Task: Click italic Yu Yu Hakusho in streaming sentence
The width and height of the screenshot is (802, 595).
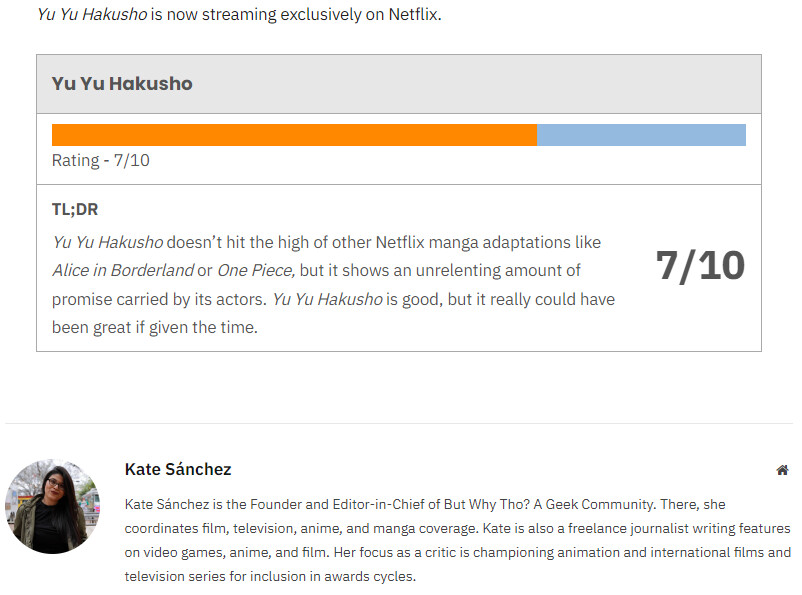Action: (92, 15)
